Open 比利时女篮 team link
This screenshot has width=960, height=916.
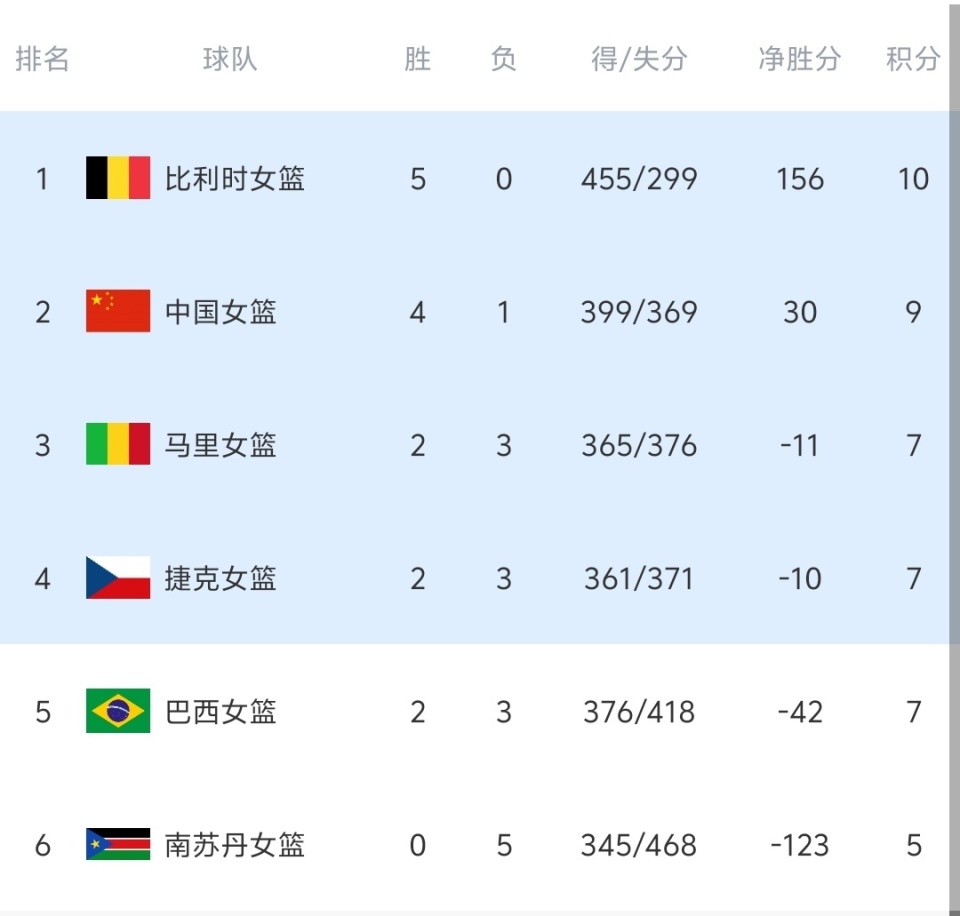point(235,179)
